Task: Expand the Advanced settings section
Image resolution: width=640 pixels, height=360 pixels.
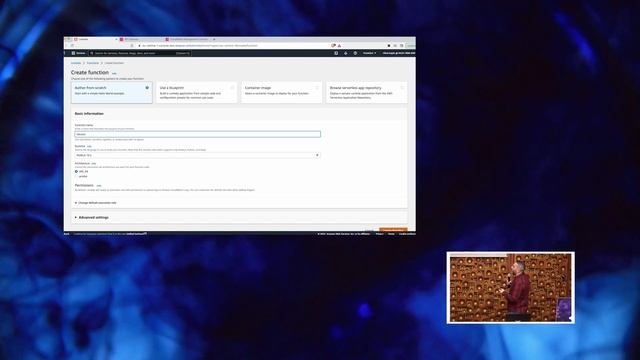Action: click(x=91, y=218)
